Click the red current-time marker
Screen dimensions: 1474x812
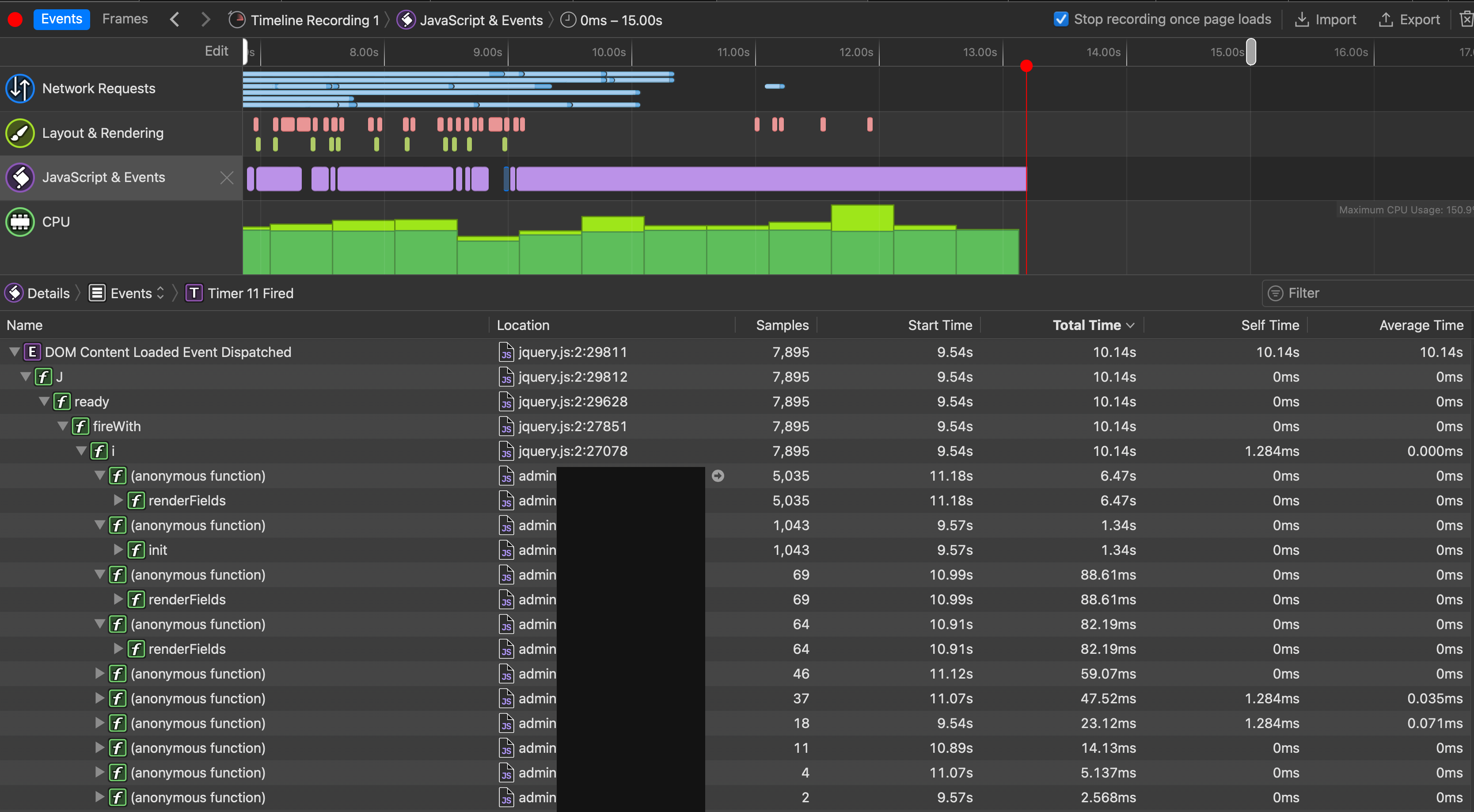tap(1026, 66)
